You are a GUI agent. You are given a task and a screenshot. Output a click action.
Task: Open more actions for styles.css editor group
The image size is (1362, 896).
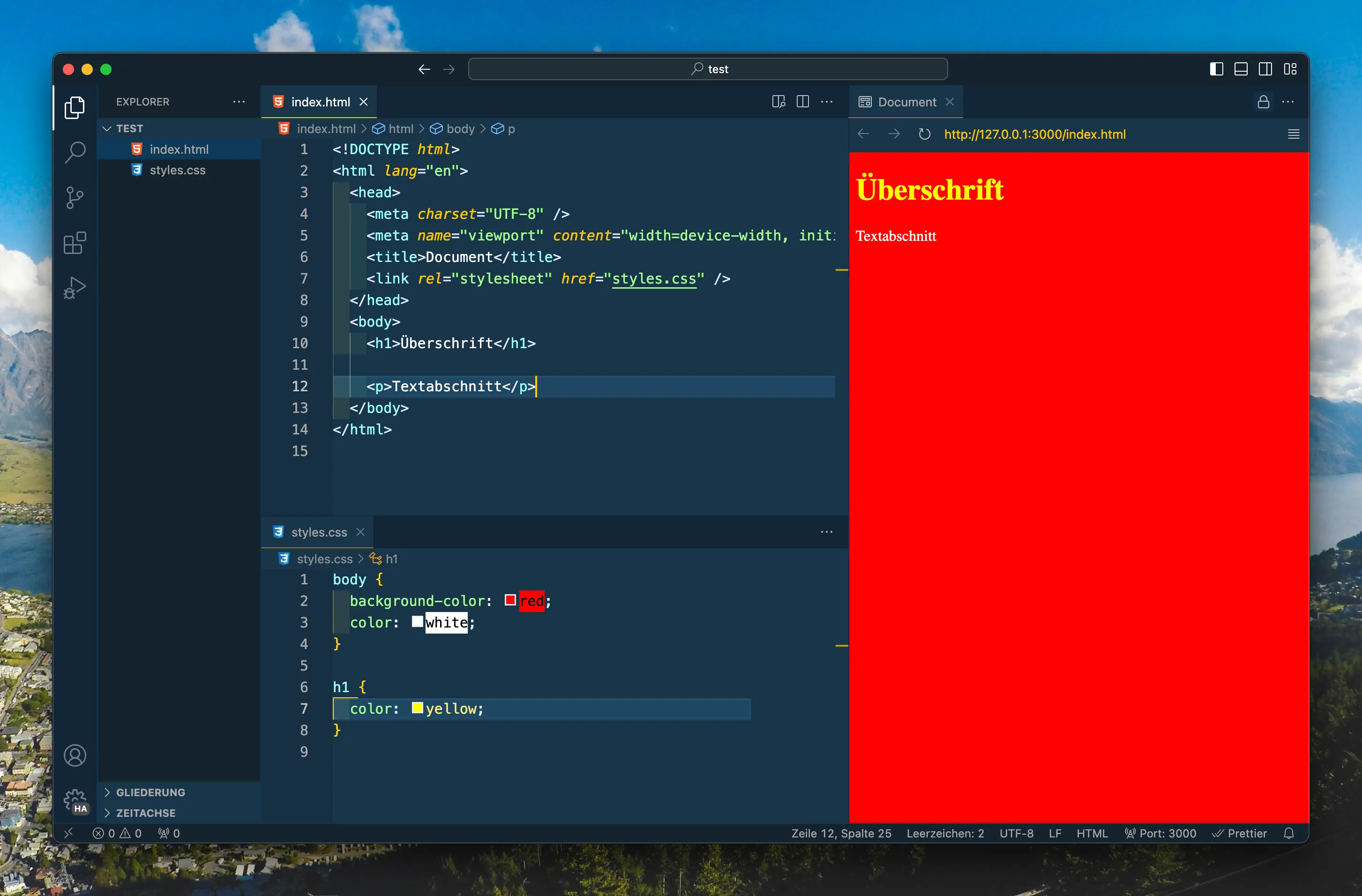827,532
